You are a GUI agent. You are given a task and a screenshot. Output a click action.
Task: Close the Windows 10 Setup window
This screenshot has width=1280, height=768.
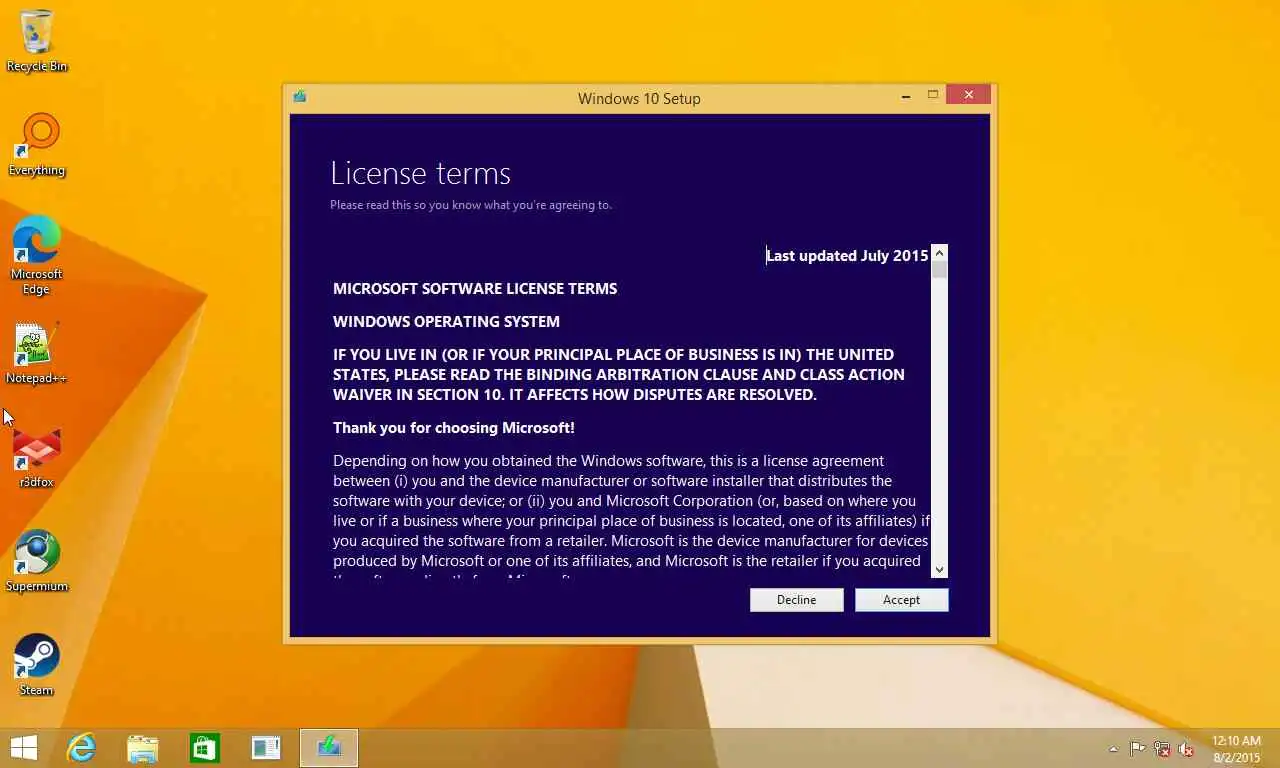pyautogui.click(x=968, y=95)
